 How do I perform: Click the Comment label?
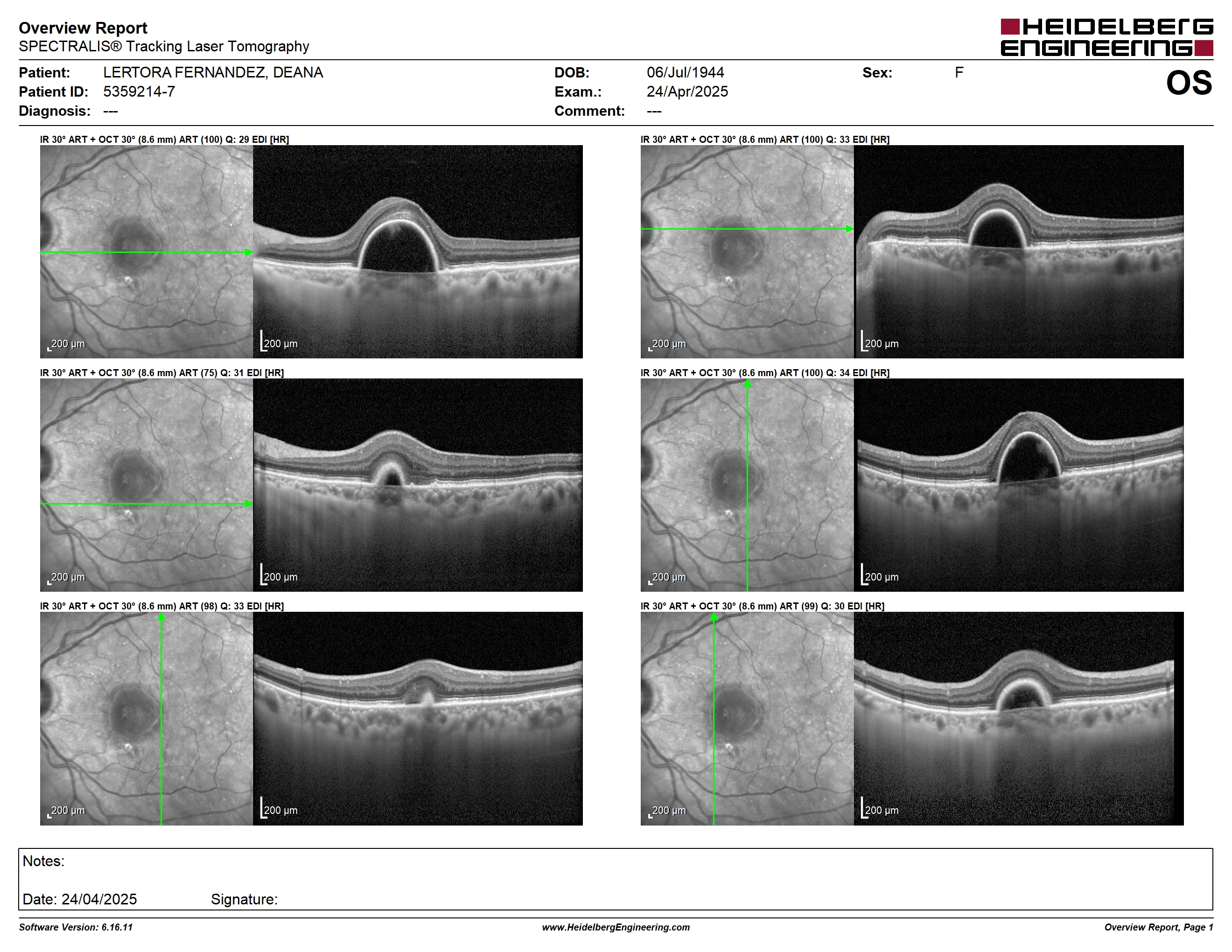tap(589, 111)
